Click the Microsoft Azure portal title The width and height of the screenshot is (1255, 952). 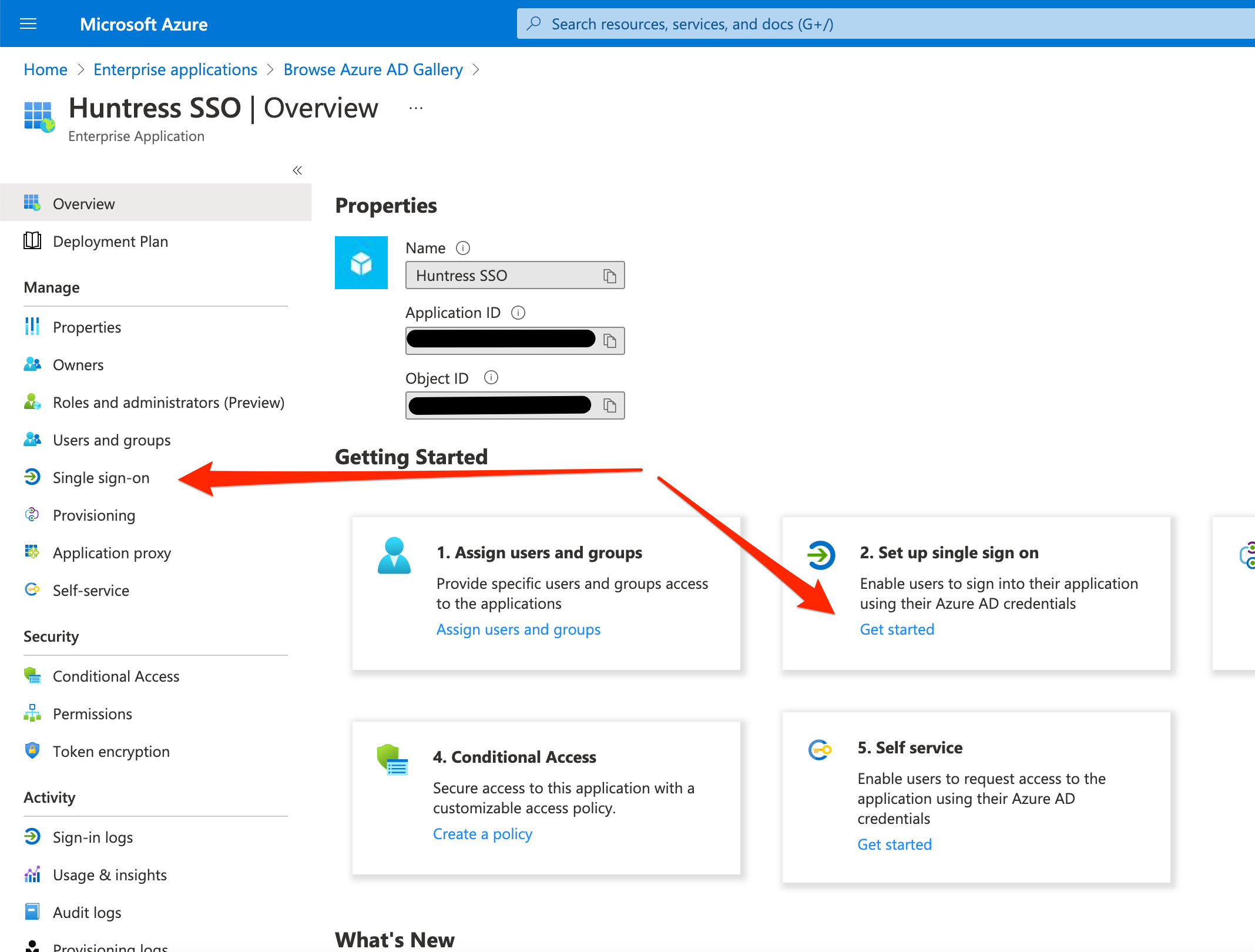coord(143,24)
